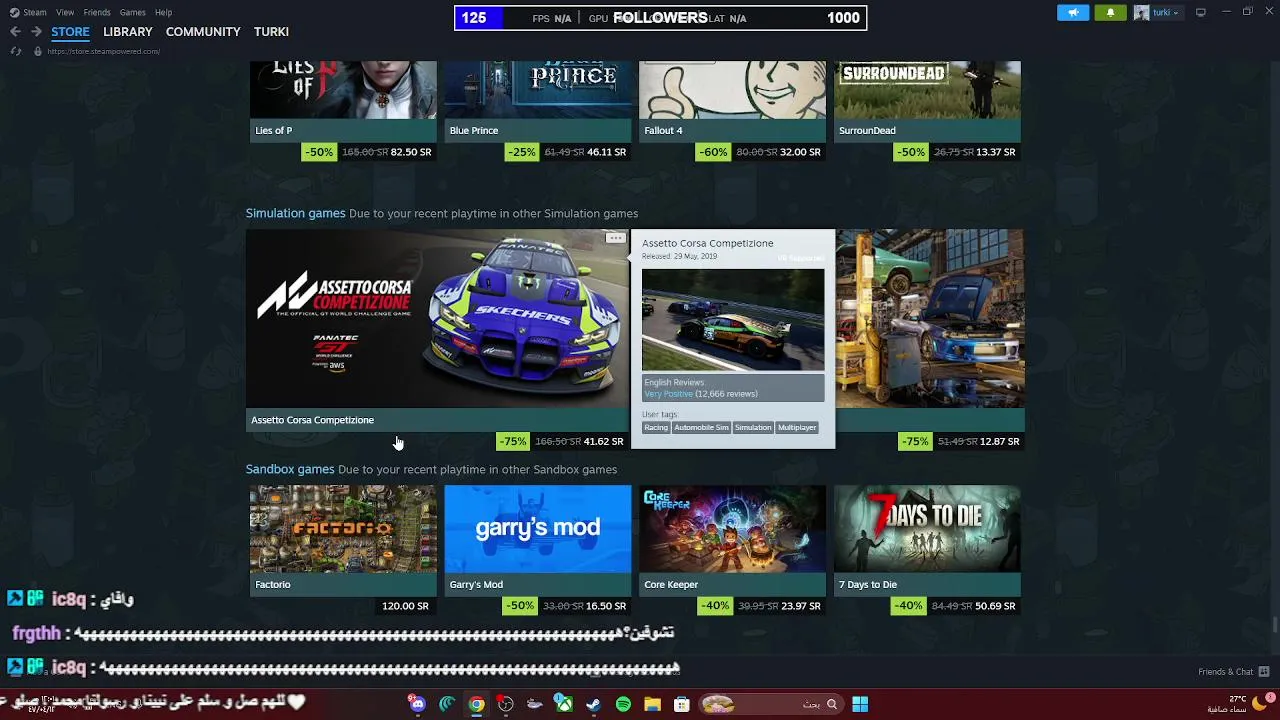Image resolution: width=1280 pixels, height=720 pixels.
Task: Click Assetto Corsa screenshot in hover popup
Action: coord(733,320)
